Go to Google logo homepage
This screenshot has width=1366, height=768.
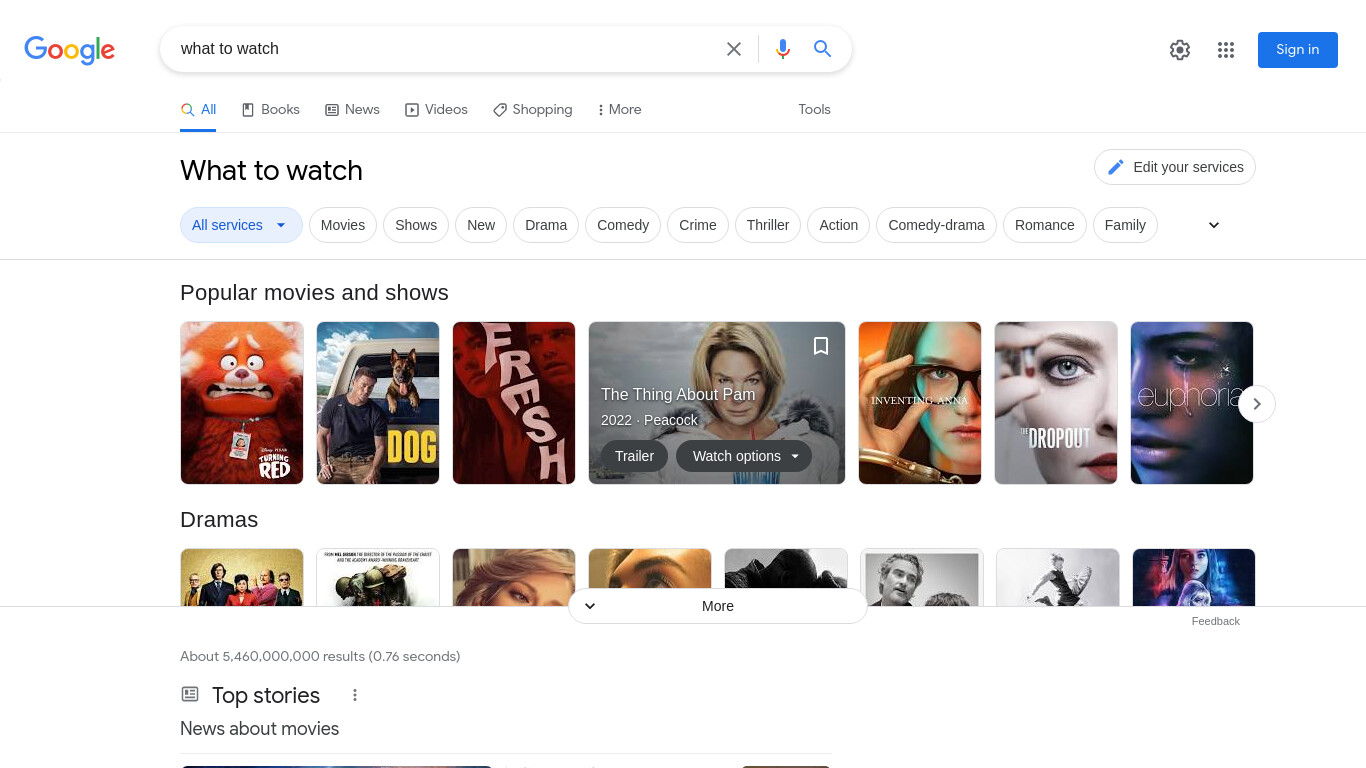pyautogui.click(x=70, y=50)
